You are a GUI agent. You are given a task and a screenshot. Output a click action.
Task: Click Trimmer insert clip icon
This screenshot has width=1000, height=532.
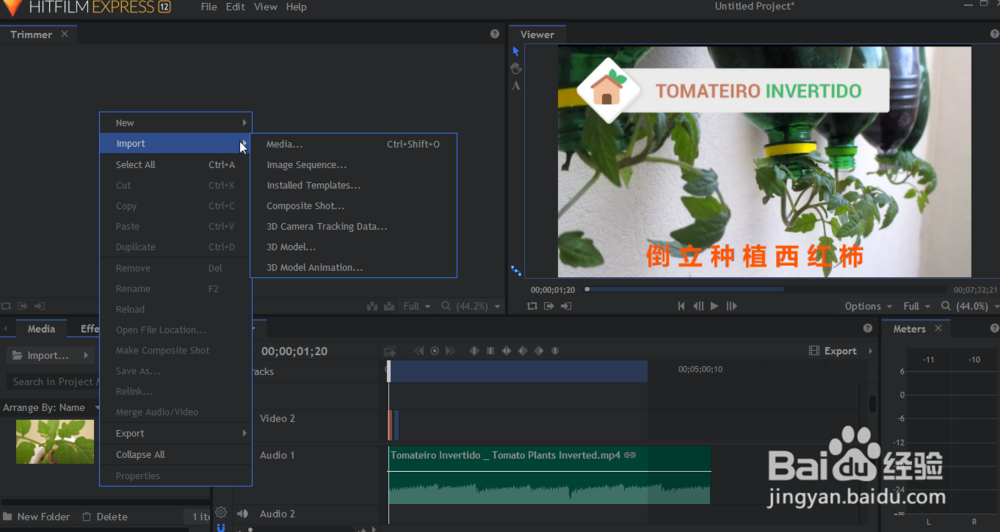point(372,306)
